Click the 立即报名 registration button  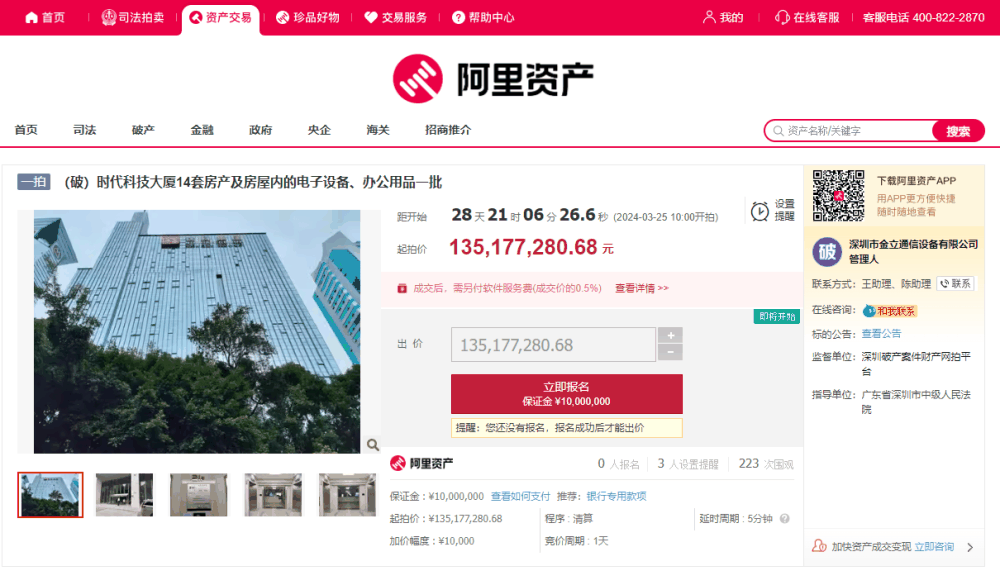566,393
